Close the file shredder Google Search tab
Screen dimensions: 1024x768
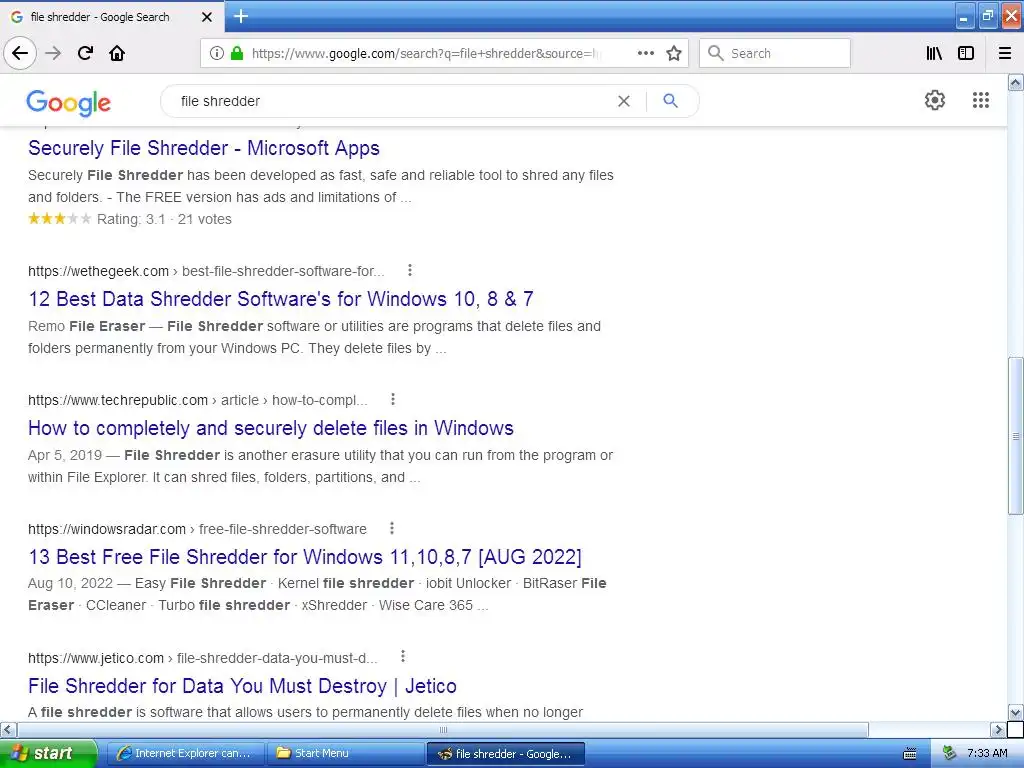click(206, 17)
